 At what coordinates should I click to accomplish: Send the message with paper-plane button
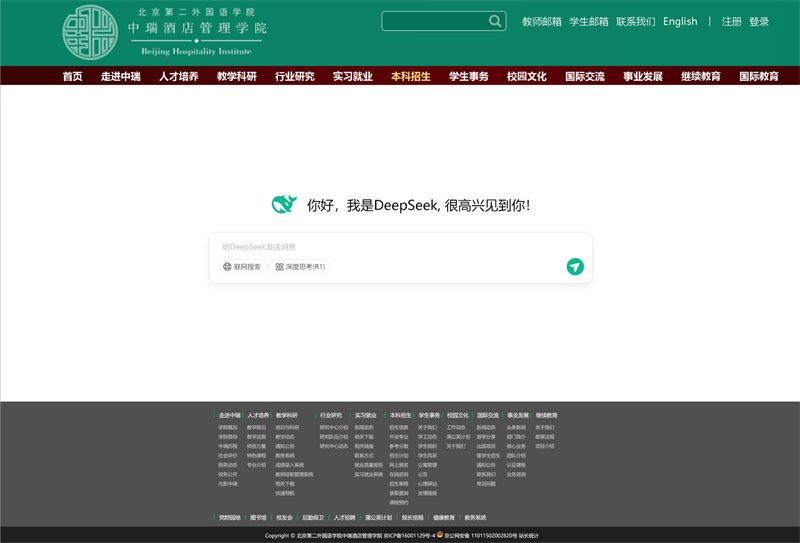575,266
